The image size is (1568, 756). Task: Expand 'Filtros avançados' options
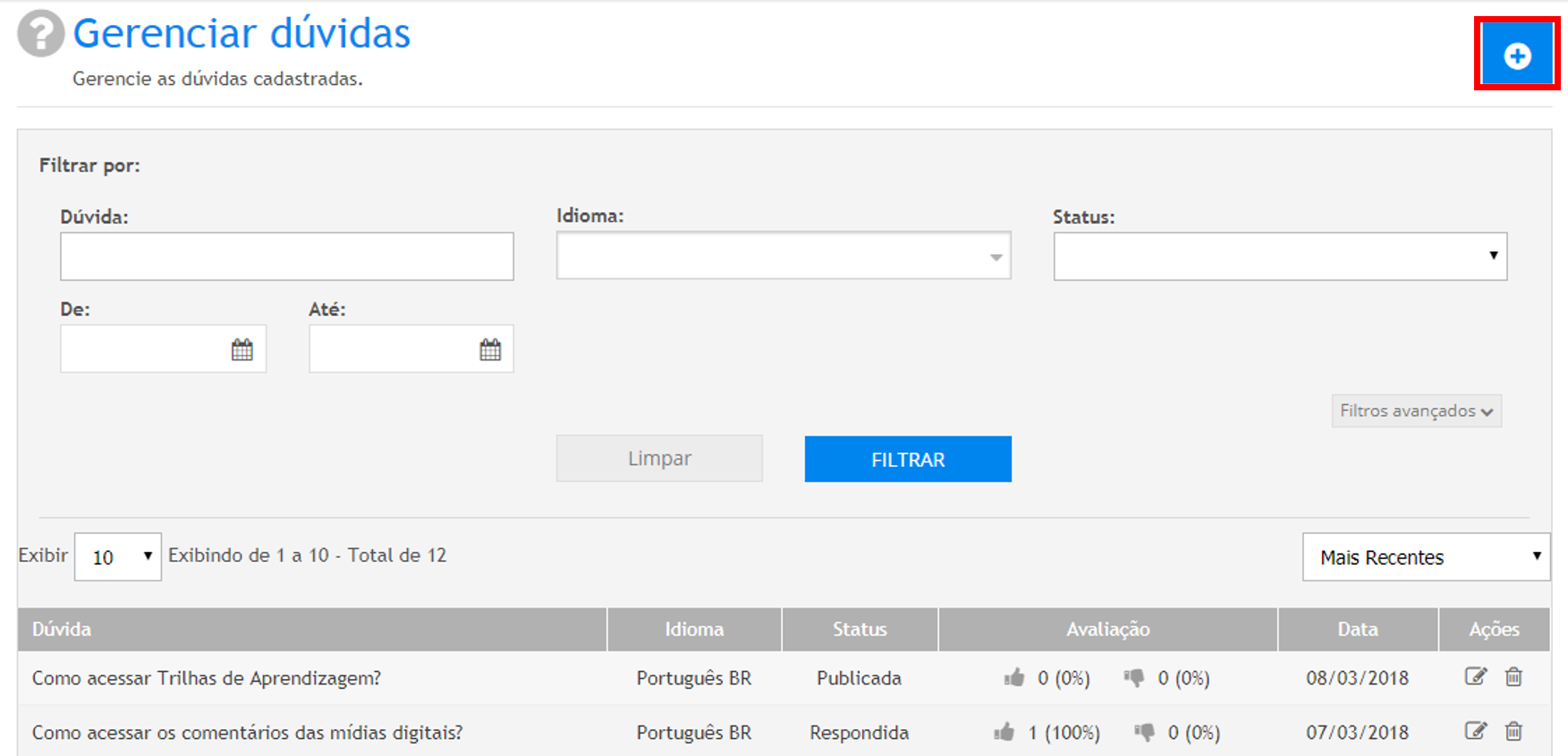coord(1416,412)
